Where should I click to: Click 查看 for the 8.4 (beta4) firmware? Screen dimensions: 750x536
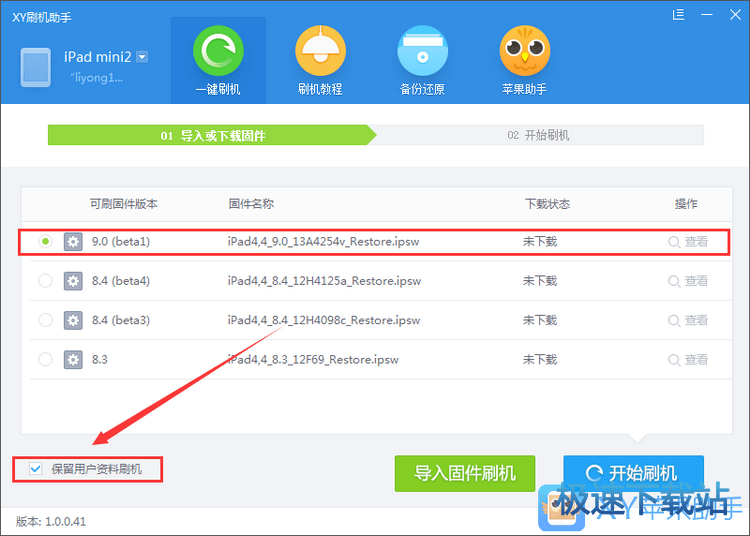(x=688, y=281)
